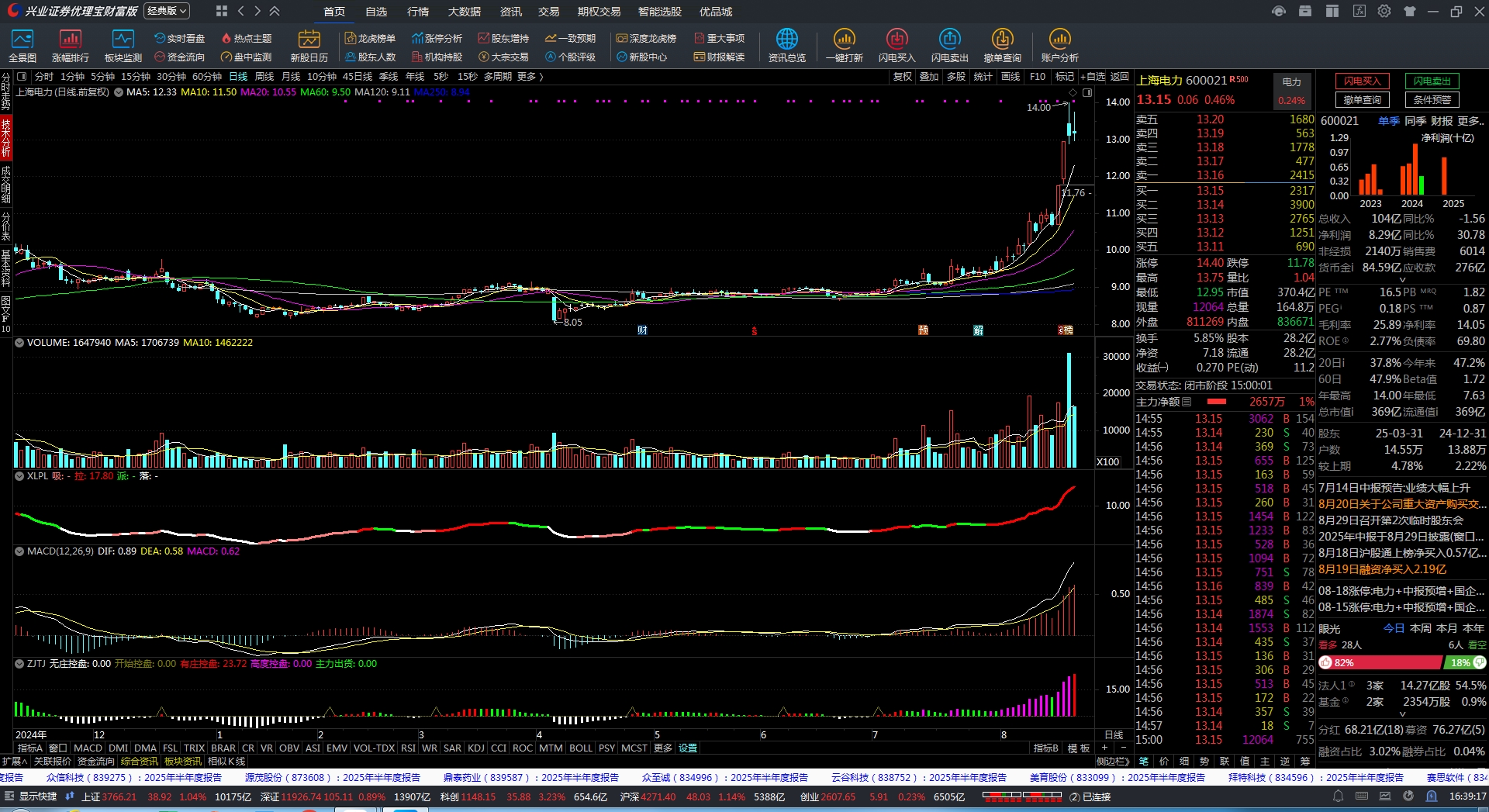Collapse the sidebar via 侧边栏》
Image resolution: width=1489 pixels, height=812 pixels.
[x=1114, y=762]
